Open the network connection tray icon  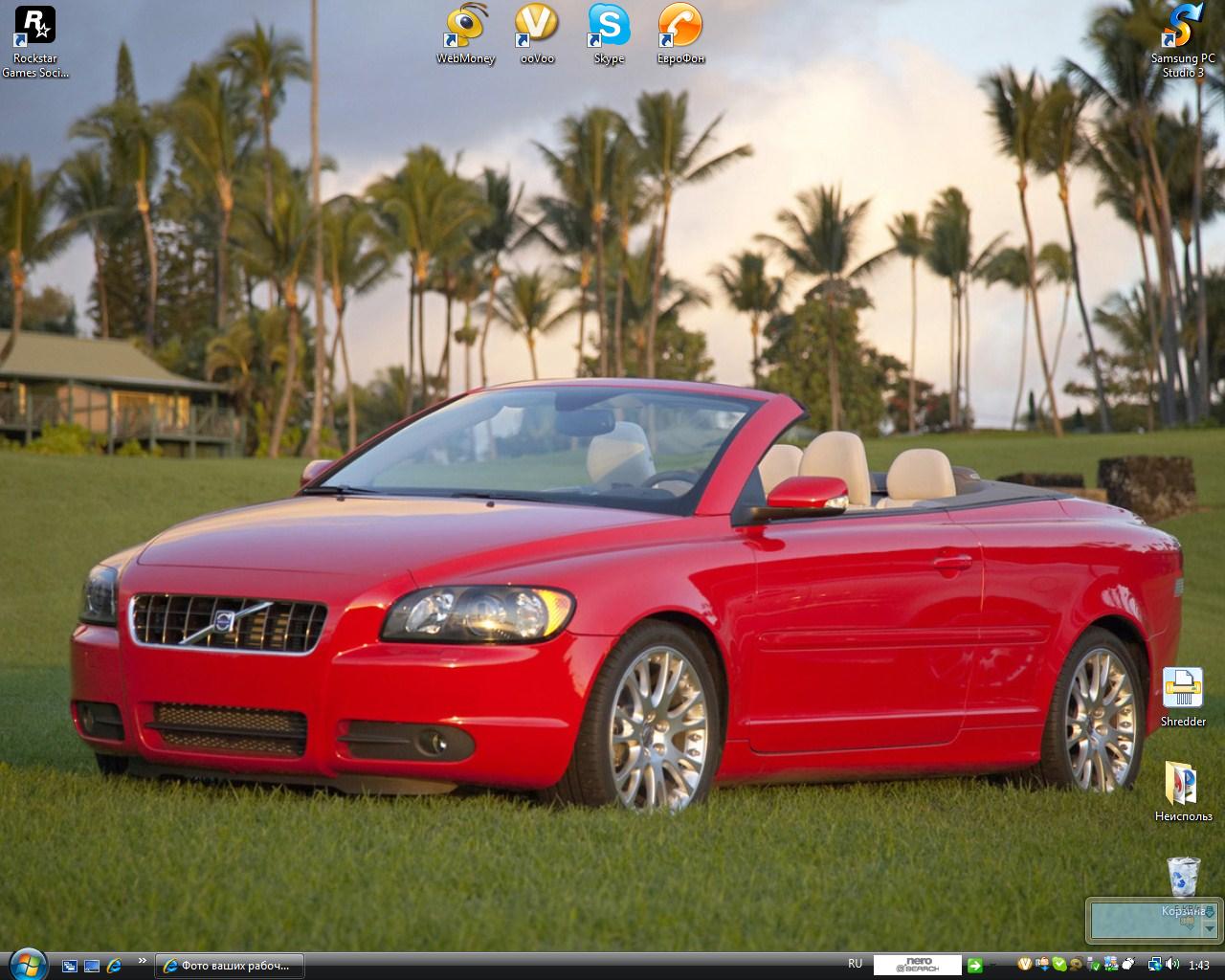tap(1156, 965)
